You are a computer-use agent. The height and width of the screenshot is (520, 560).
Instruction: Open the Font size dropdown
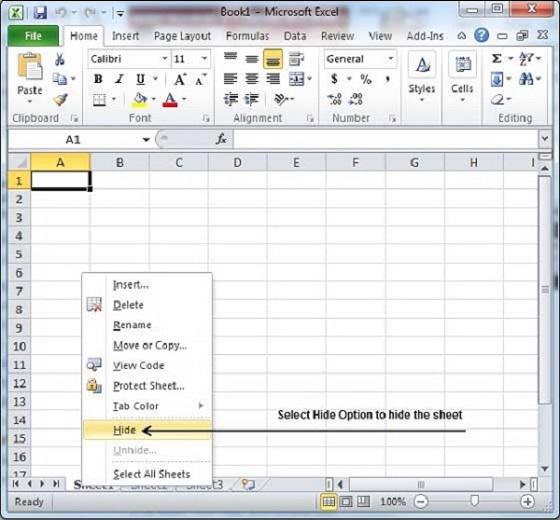pos(204,59)
